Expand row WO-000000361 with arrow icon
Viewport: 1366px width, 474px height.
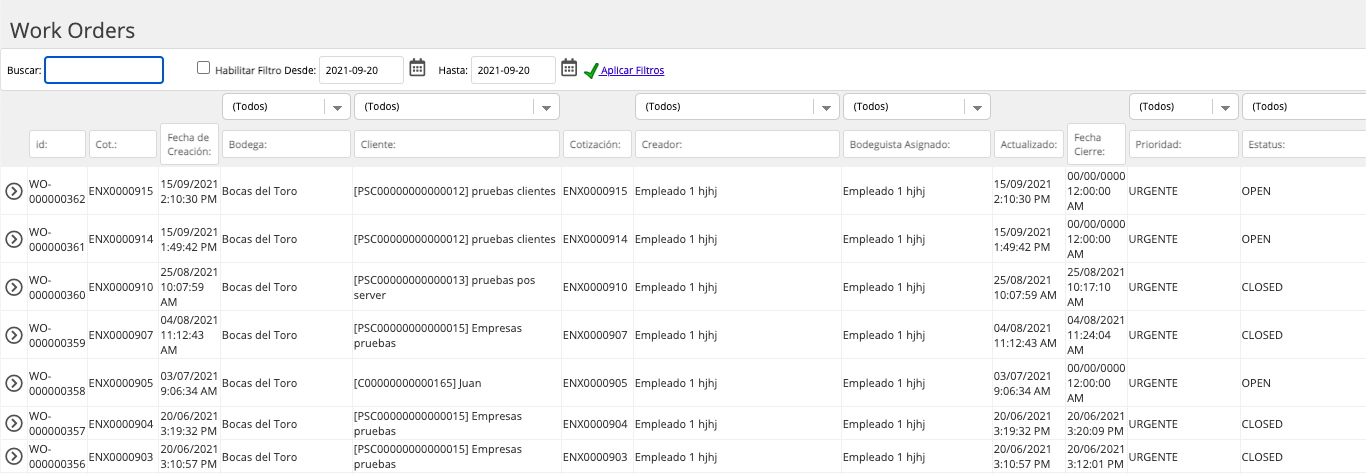[14, 239]
